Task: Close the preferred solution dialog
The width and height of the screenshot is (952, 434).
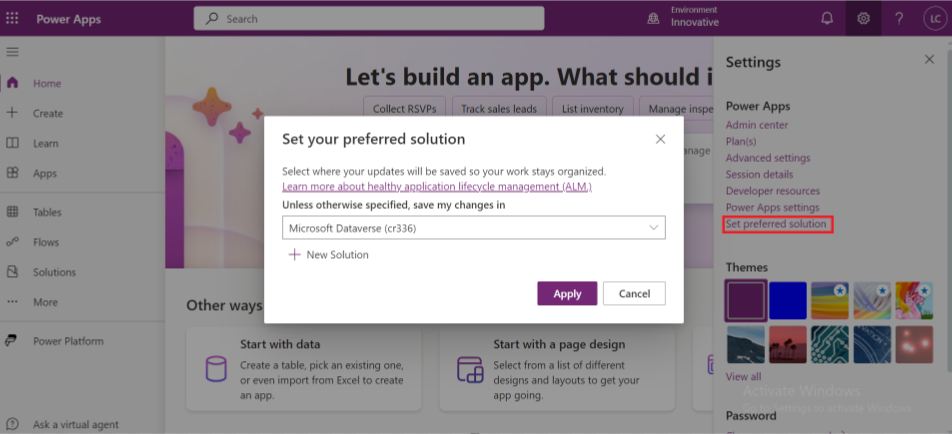Action: (660, 139)
